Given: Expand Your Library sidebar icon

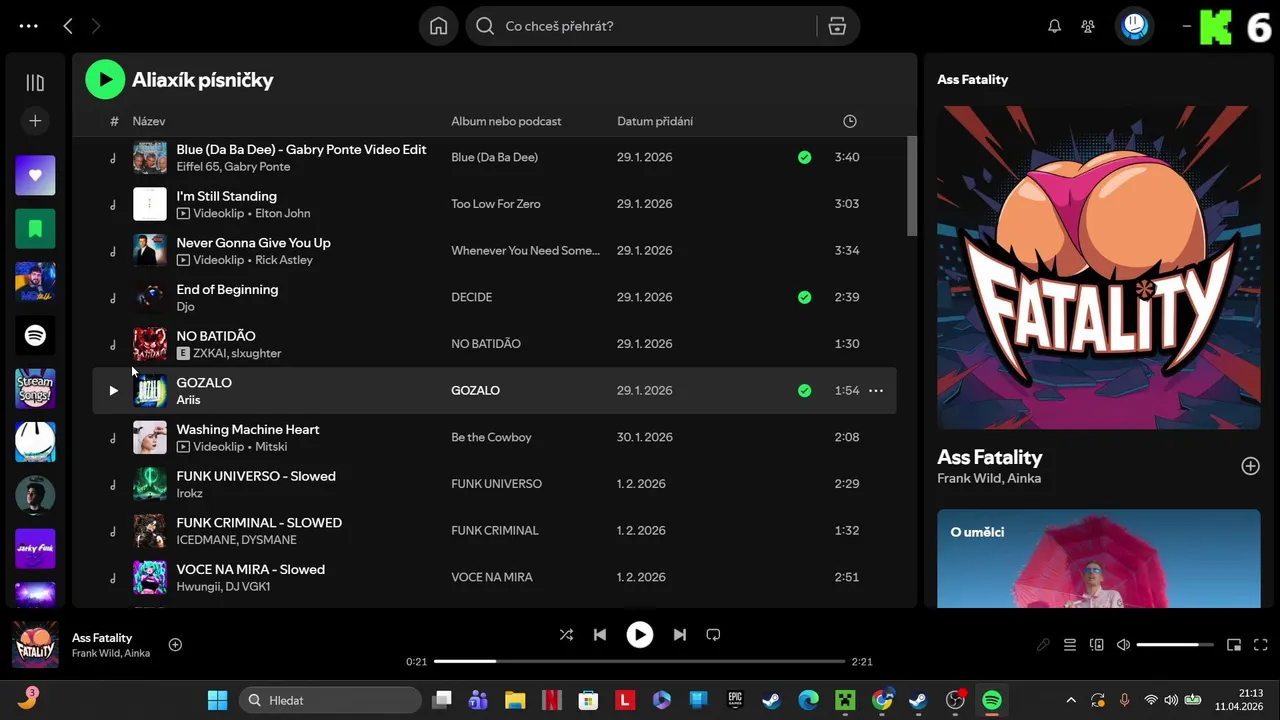Looking at the screenshot, I should point(35,83).
